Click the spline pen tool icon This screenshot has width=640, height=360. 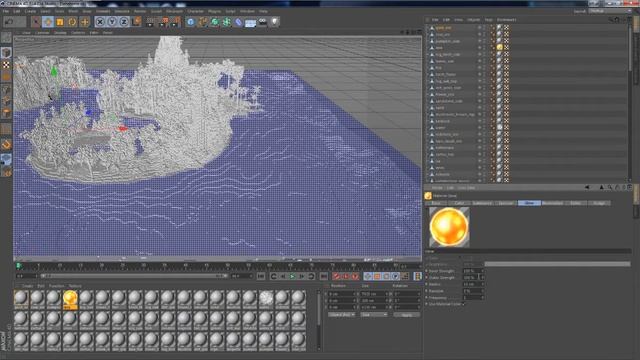click(x=203, y=22)
